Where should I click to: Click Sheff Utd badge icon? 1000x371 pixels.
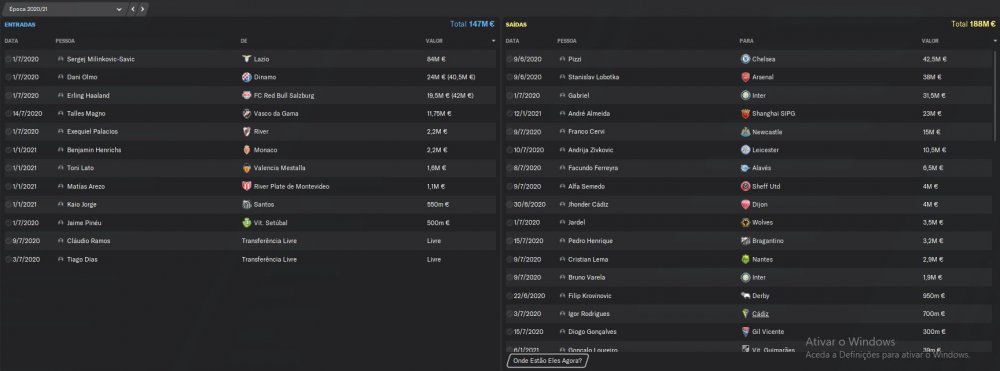(x=745, y=186)
